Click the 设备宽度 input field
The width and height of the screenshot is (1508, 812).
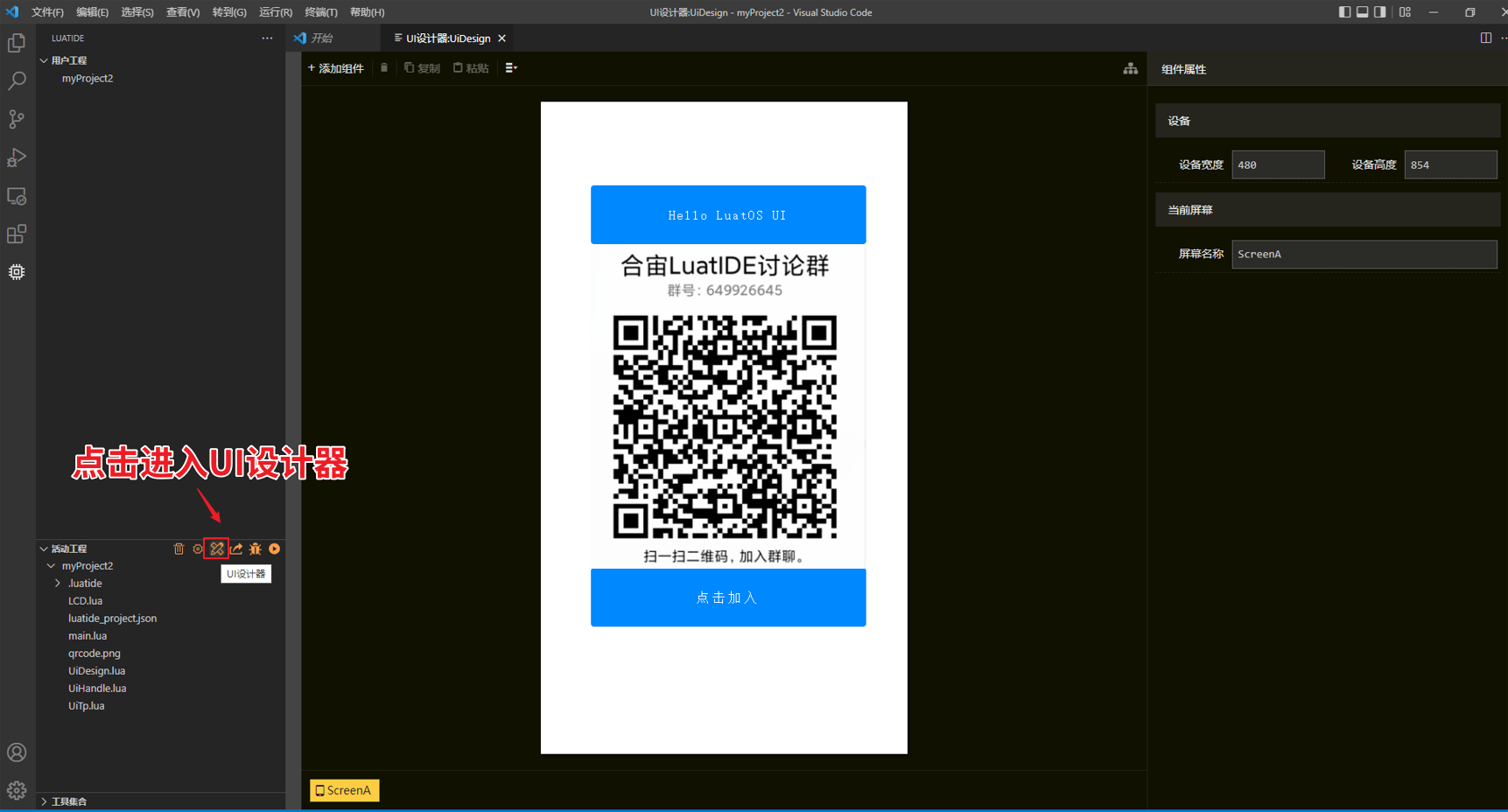pos(1277,164)
